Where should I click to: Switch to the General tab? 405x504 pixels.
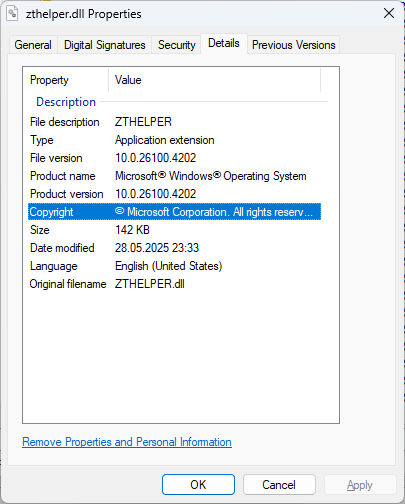(33, 45)
